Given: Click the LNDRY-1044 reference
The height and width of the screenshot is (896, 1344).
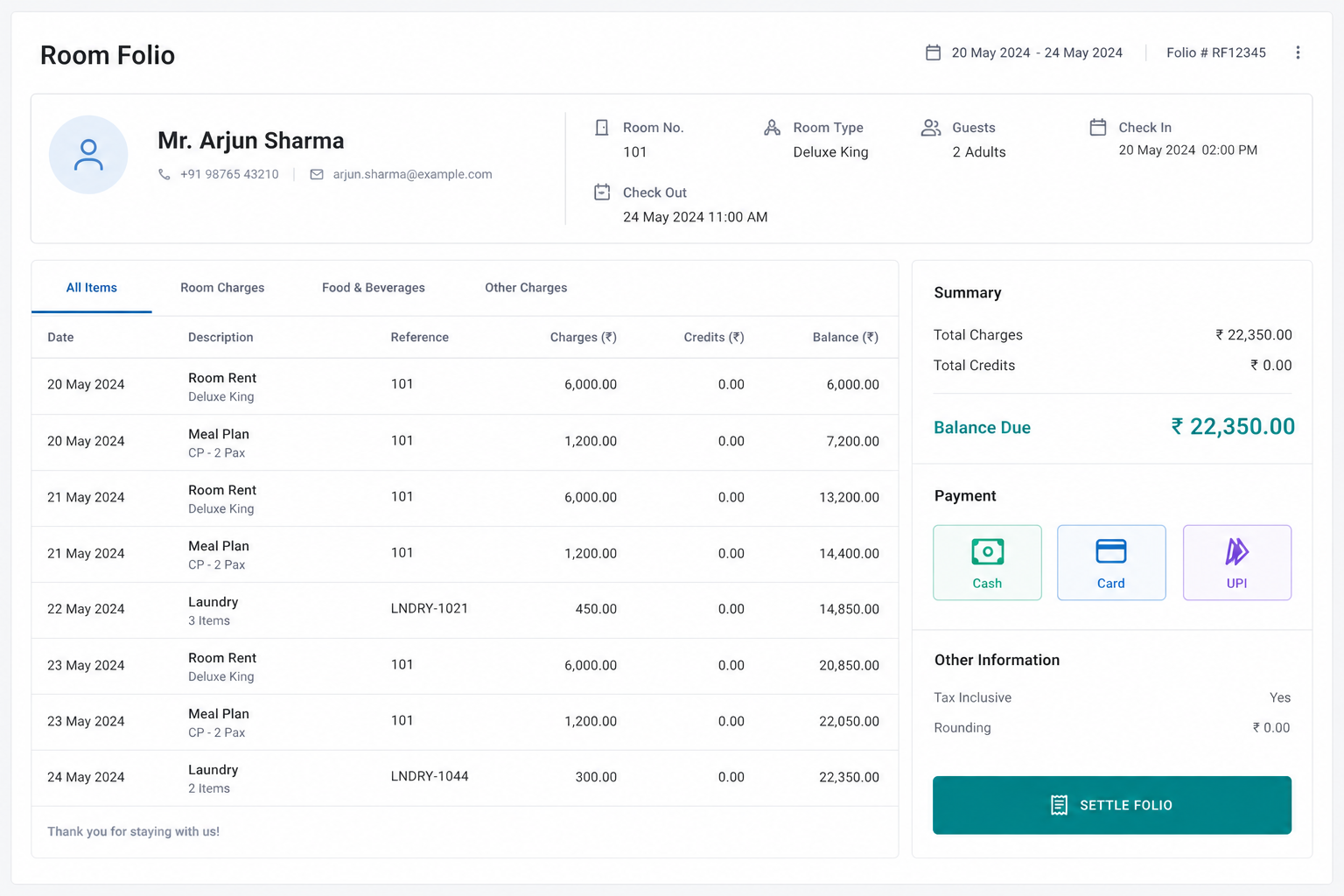Looking at the screenshot, I should (430, 776).
